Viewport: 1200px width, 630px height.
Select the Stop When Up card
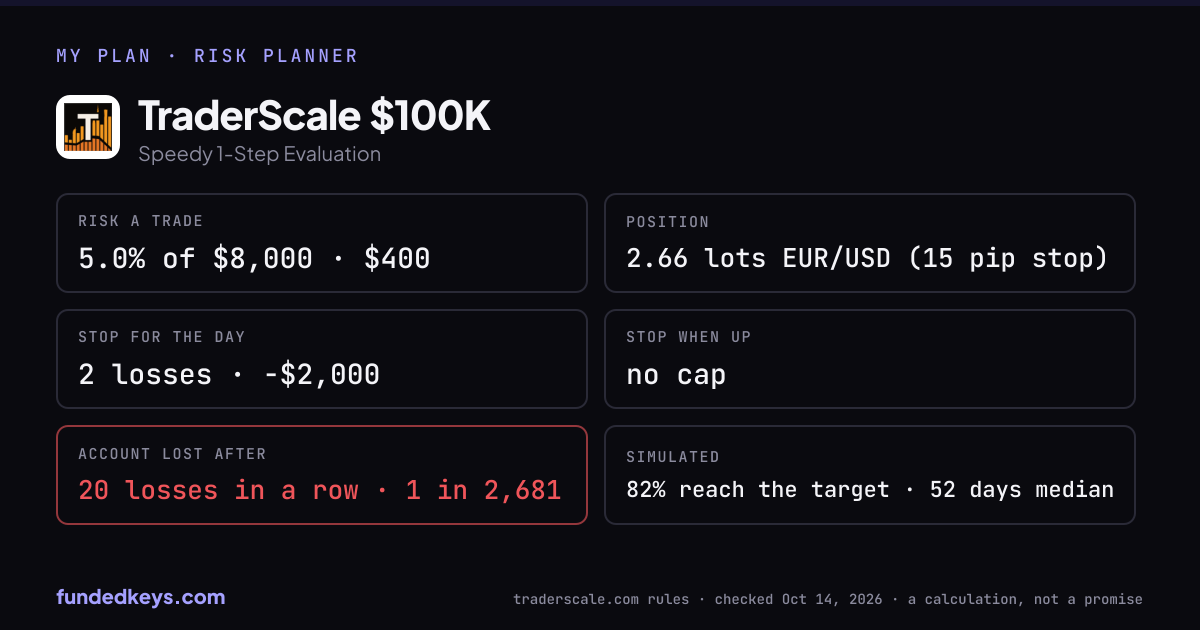coord(870,359)
